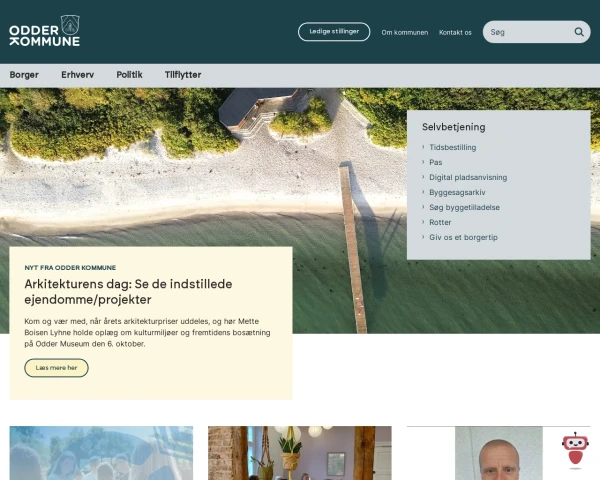The image size is (600, 480).
Task: Click the Ledige stillinger button
Action: click(334, 32)
